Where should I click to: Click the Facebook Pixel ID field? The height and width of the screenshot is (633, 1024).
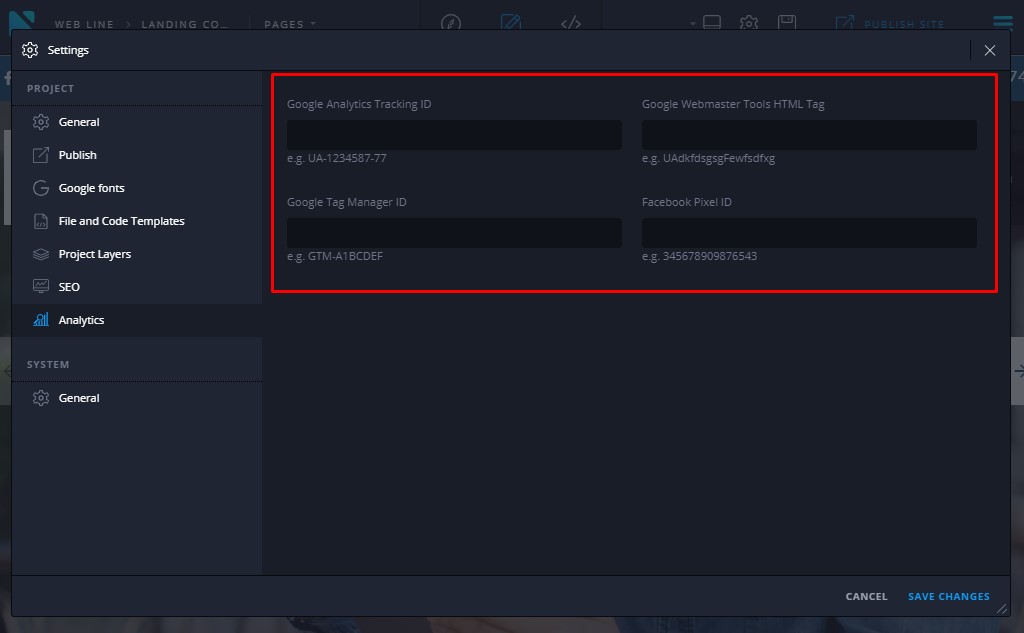tap(809, 233)
